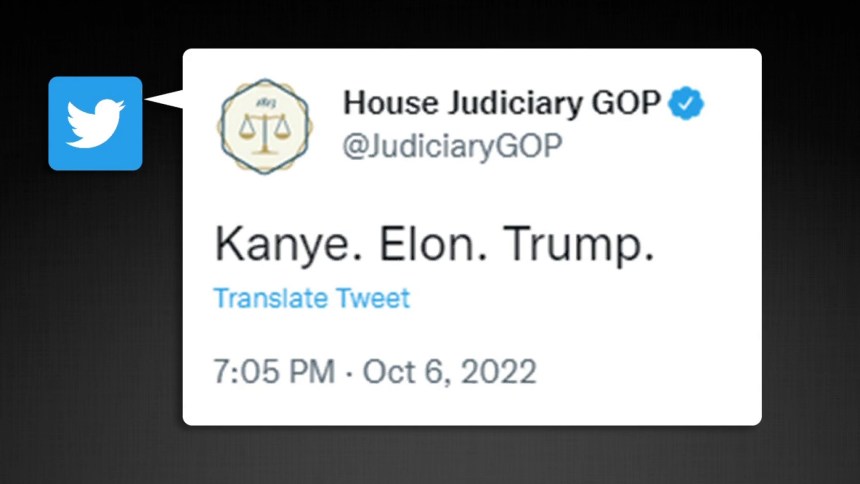Open the House Judiciary GOP profile avatar
This screenshot has width=860, height=484.
[265, 126]
